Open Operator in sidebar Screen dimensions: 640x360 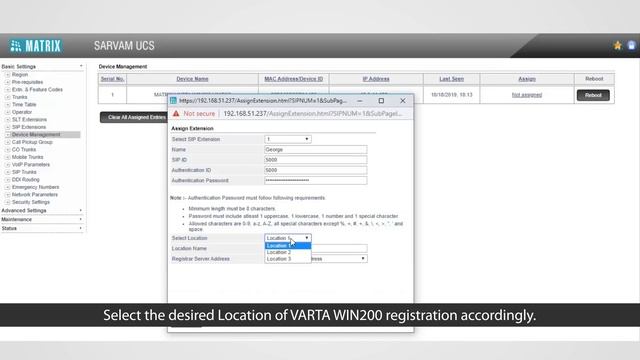click(x=22, y=112)
